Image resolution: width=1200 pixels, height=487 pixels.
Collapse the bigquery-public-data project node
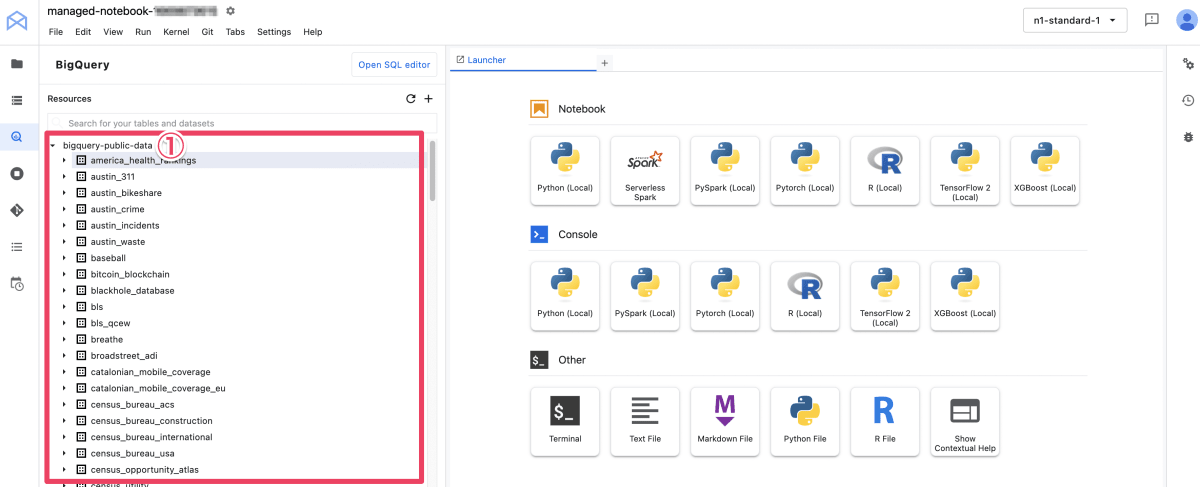click(52, 145)
